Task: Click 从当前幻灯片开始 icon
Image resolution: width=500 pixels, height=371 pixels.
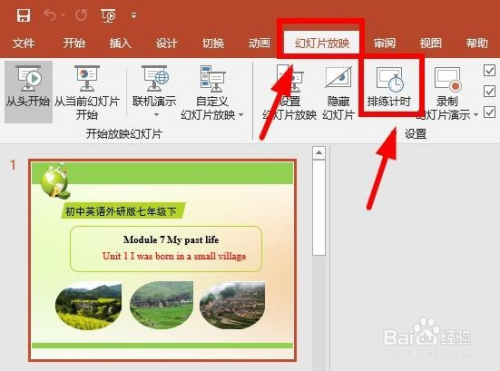Action: (x=87, y=79)
